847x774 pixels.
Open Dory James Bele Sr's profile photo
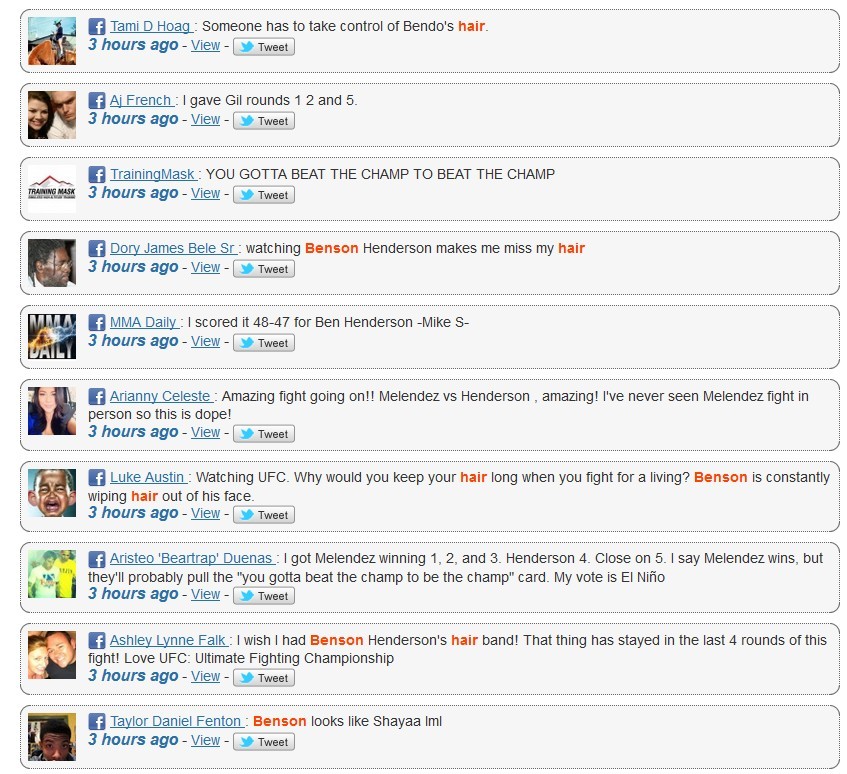click(x=52, y=263)
